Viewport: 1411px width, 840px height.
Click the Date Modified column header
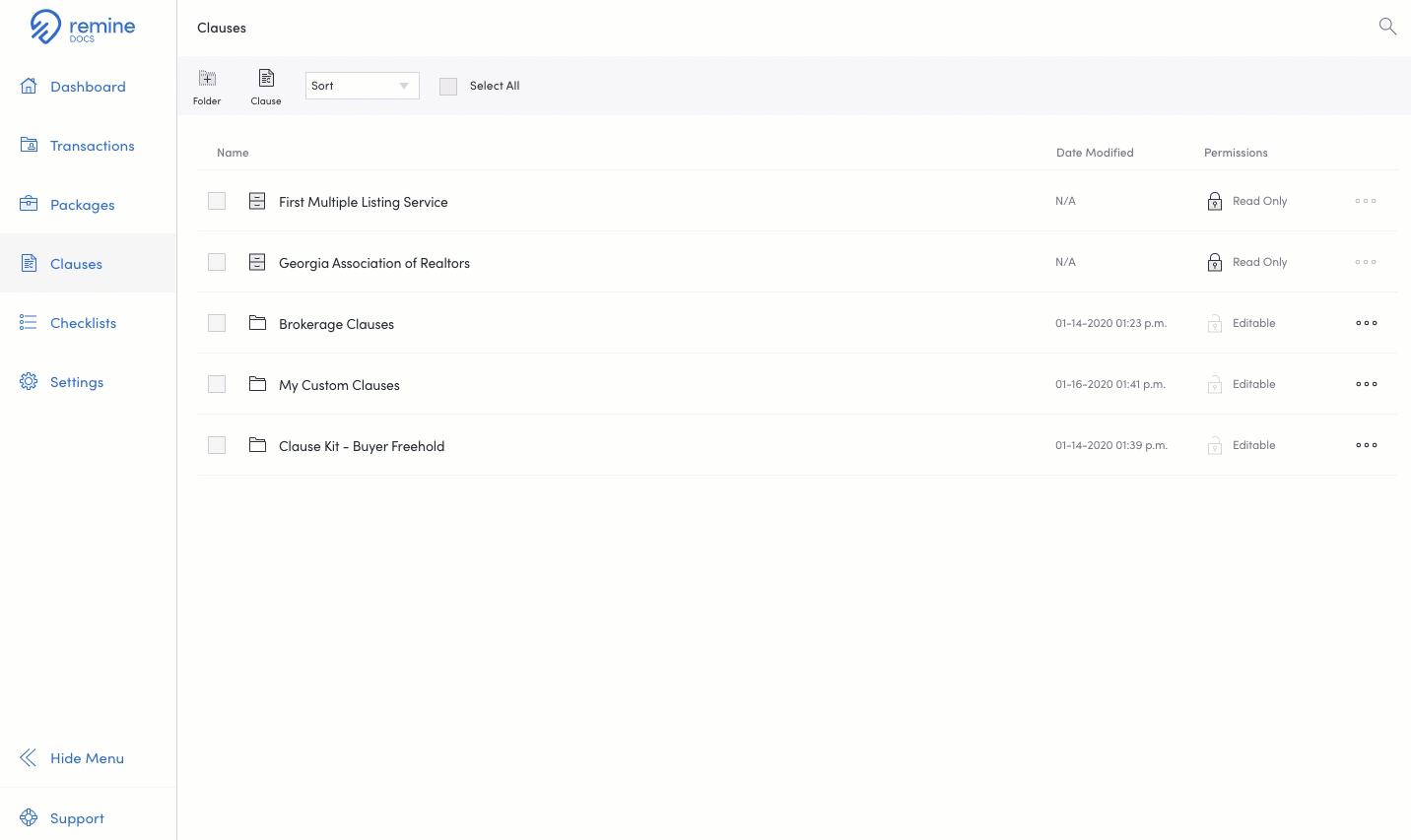(x=1095, y=153)
